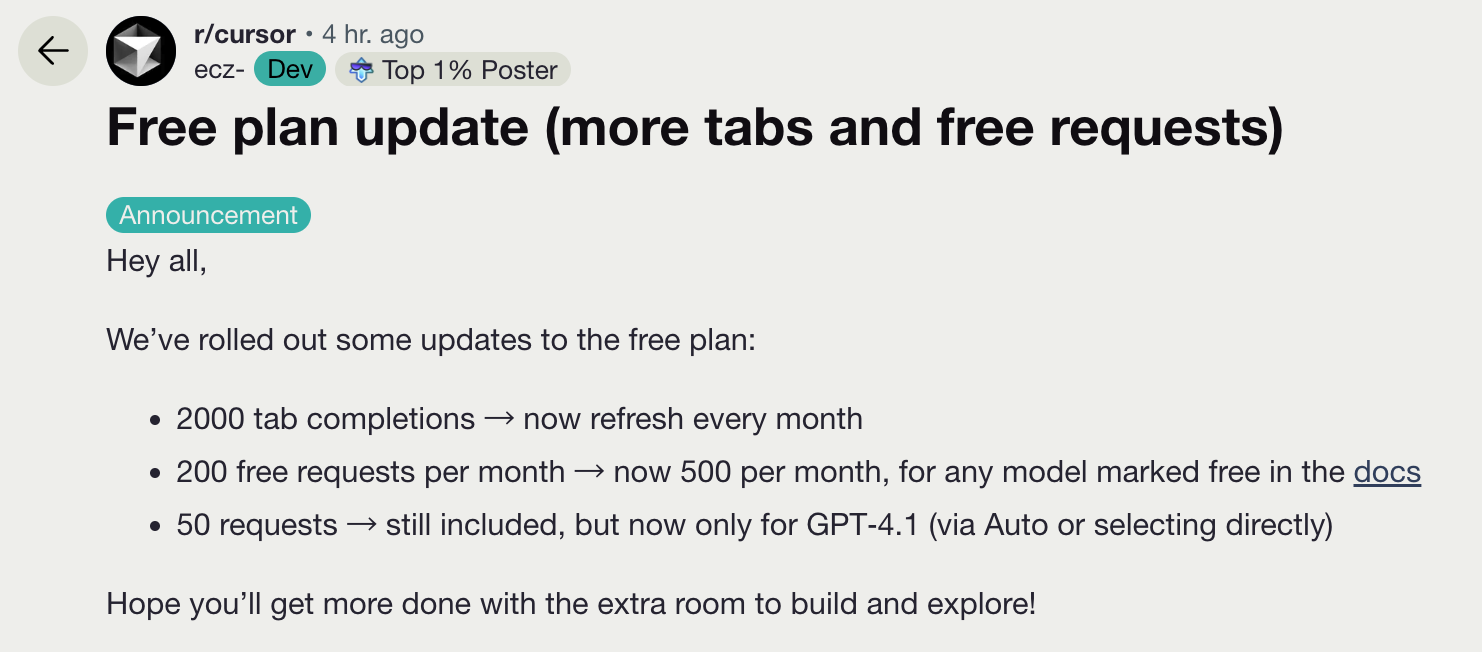The image size is (1482, 652).
Task: Click the 'Hope you'll get more done' line
Action: point(571,604)
